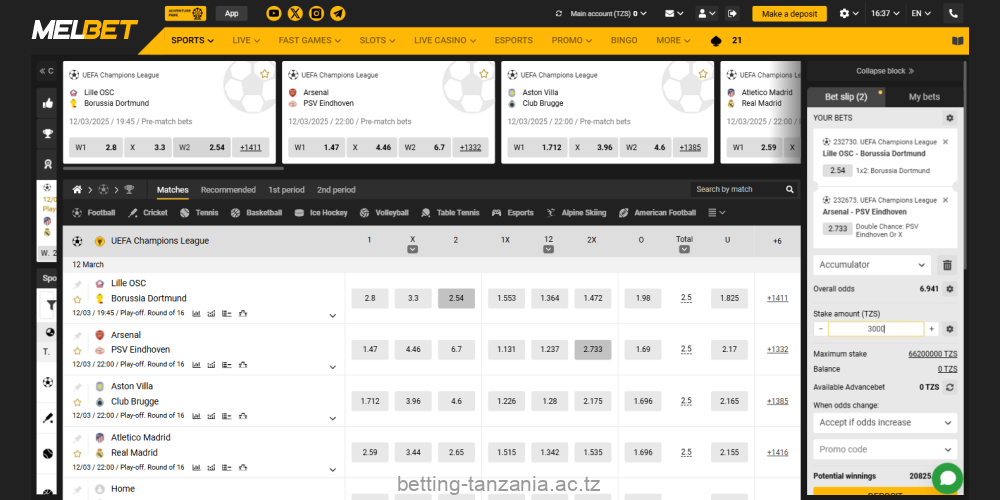This screenshot has height=500, width=1000.
Task: Decrease stake with minus button
Action: (821, 329)
